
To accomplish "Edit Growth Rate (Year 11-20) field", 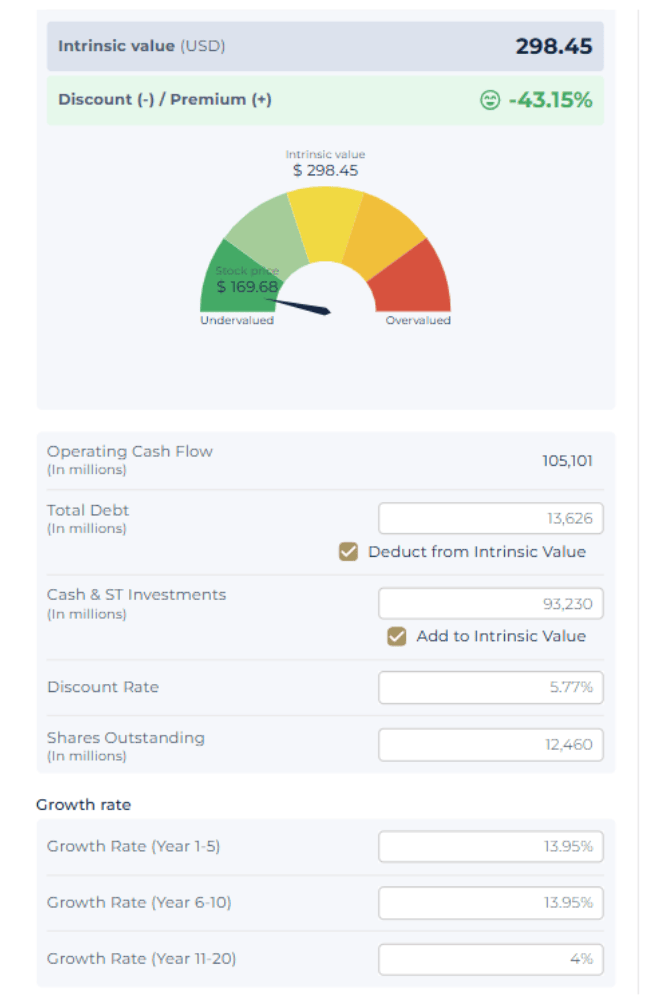I will 490,958.
